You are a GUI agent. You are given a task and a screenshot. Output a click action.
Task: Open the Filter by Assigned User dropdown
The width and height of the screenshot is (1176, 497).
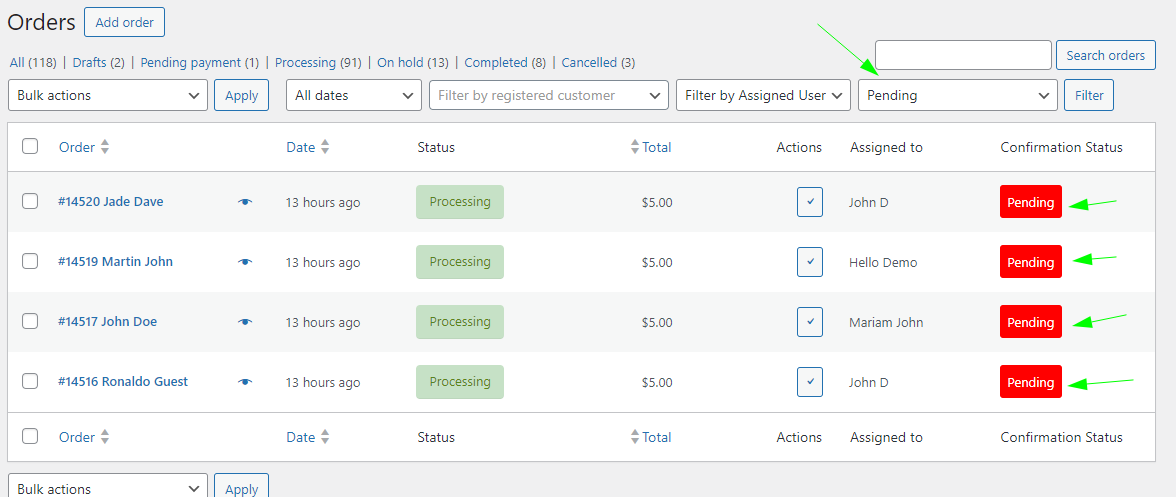pos(764,96)
